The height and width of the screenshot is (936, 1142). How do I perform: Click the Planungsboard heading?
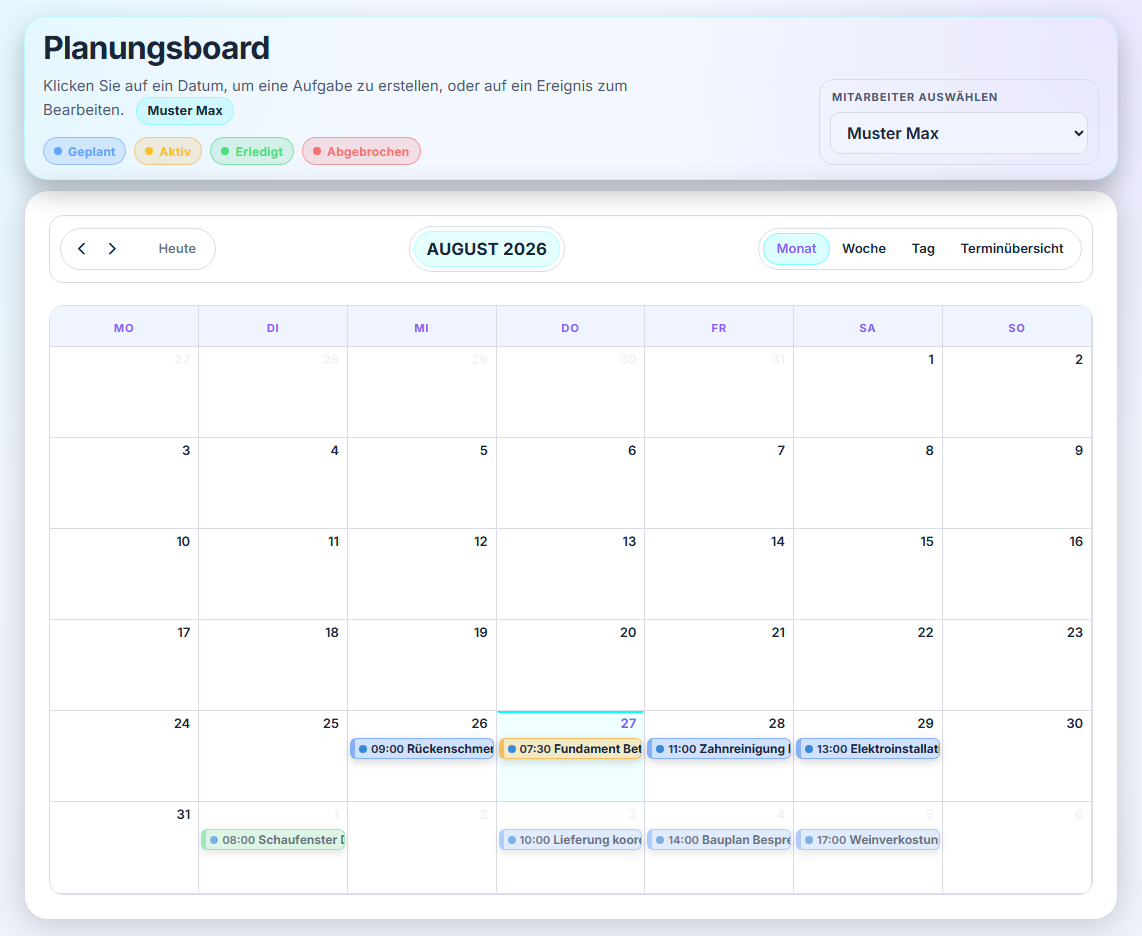pyautogui.click(x=157, y=48)
